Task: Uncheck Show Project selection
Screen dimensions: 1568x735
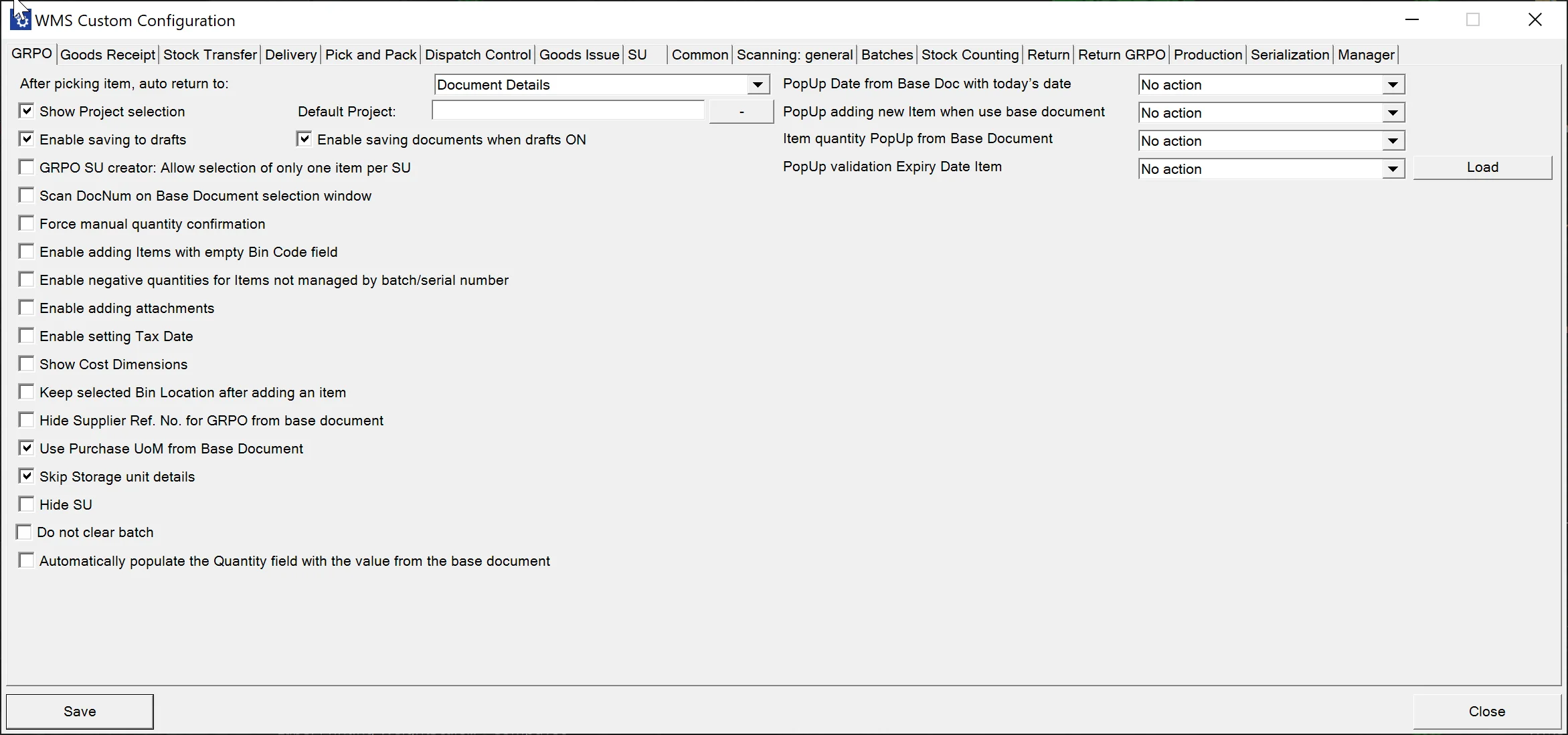Action: 26,111
